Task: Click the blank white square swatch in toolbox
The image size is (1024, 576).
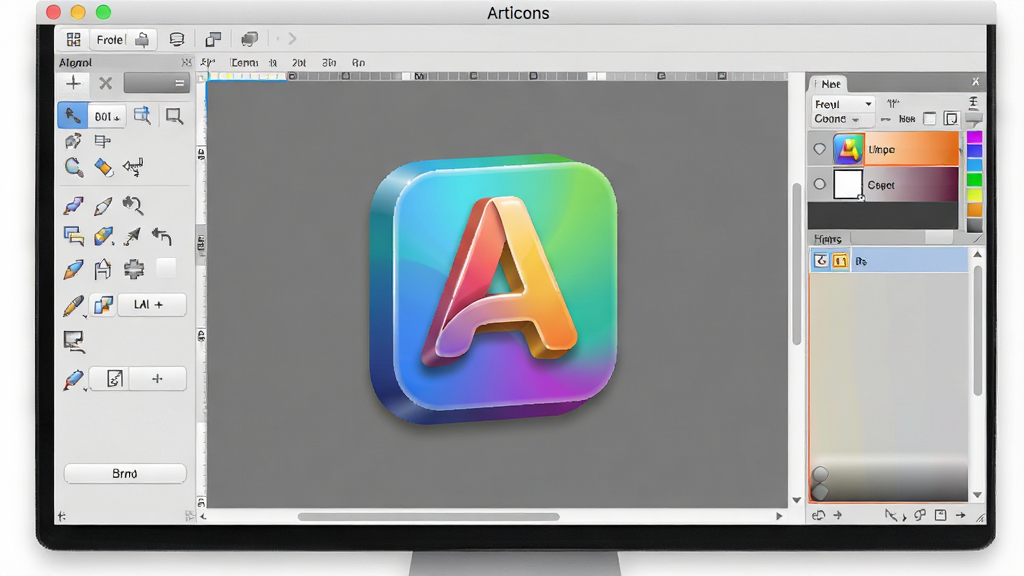Action: [x=166, y=268]
